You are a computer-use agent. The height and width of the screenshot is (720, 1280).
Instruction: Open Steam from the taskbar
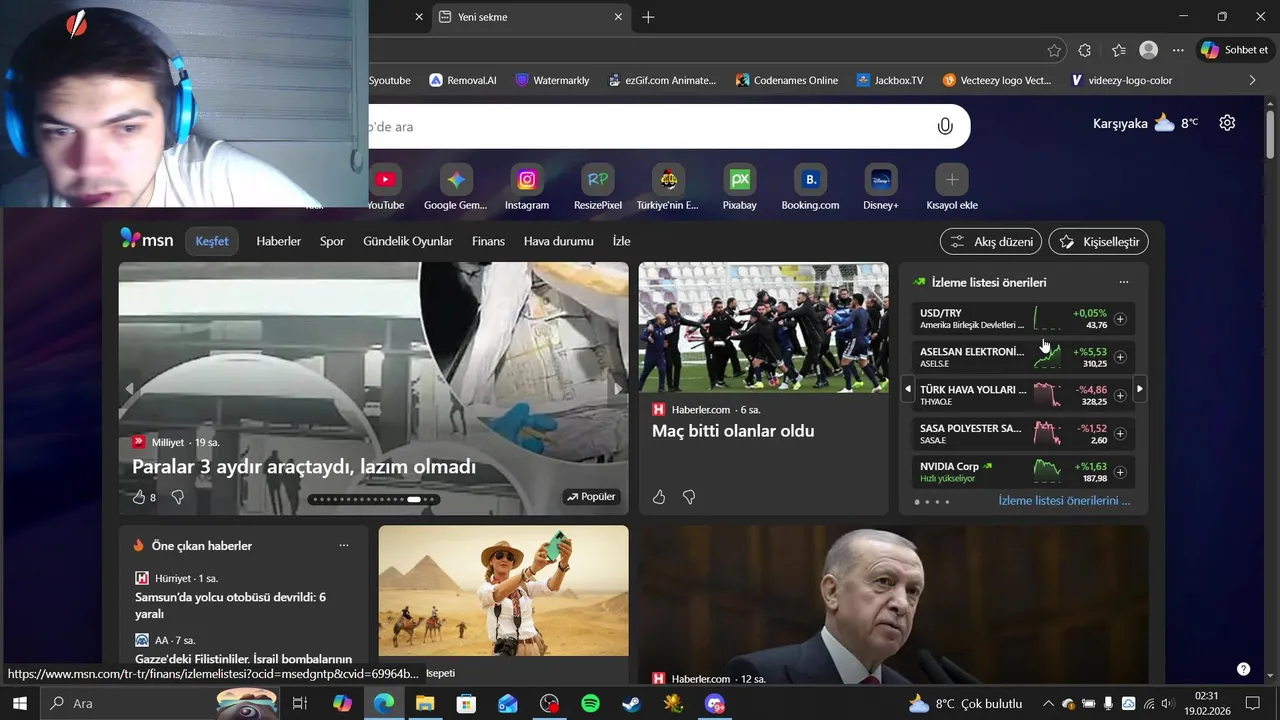(632, 704)
